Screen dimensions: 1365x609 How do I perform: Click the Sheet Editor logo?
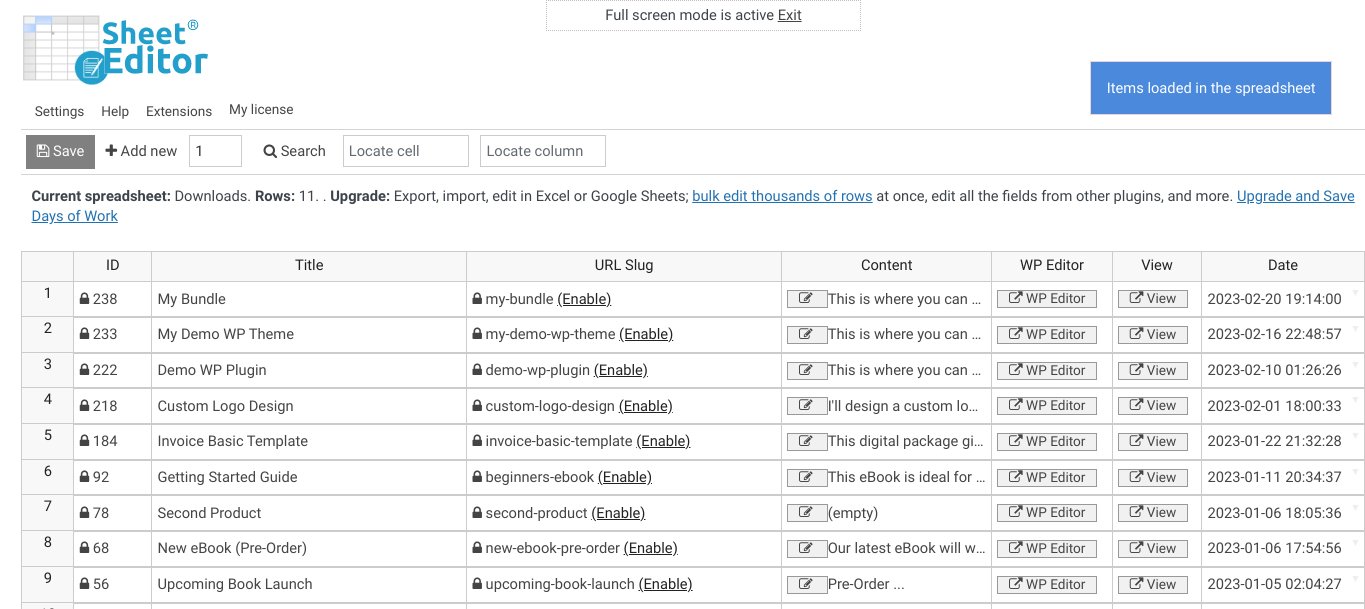115,50
